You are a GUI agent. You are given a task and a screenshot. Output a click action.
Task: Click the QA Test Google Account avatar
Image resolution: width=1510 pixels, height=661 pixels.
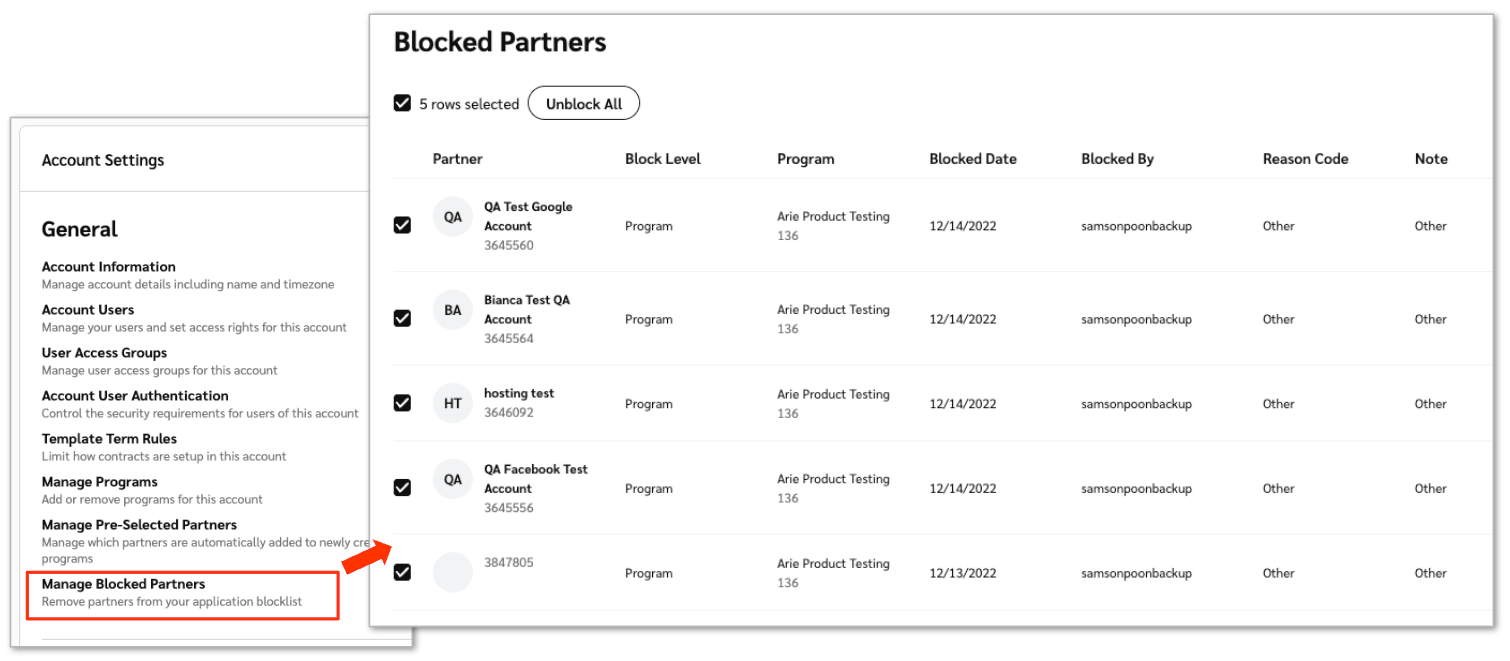click(x=452, y=217)
